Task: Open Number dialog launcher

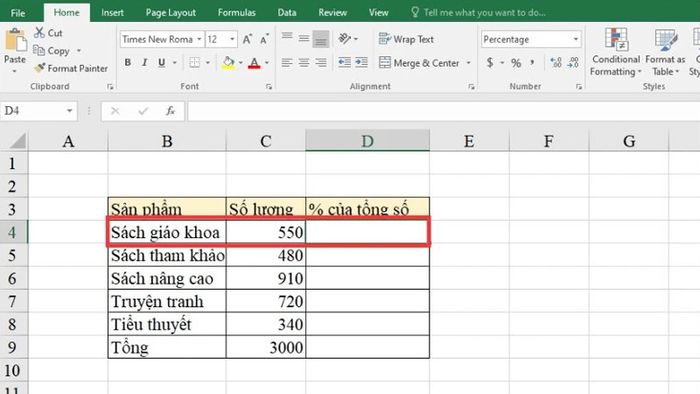Action: tap(579, 87)
